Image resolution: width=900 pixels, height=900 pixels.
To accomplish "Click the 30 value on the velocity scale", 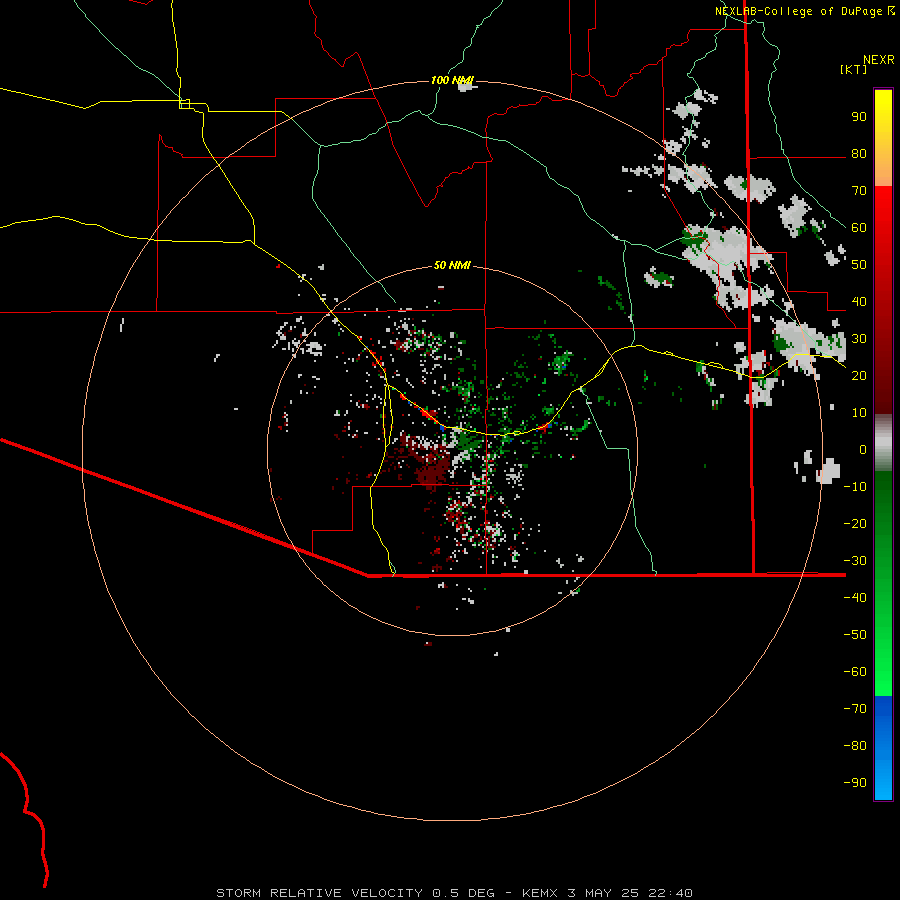I will tap(859, 339).
